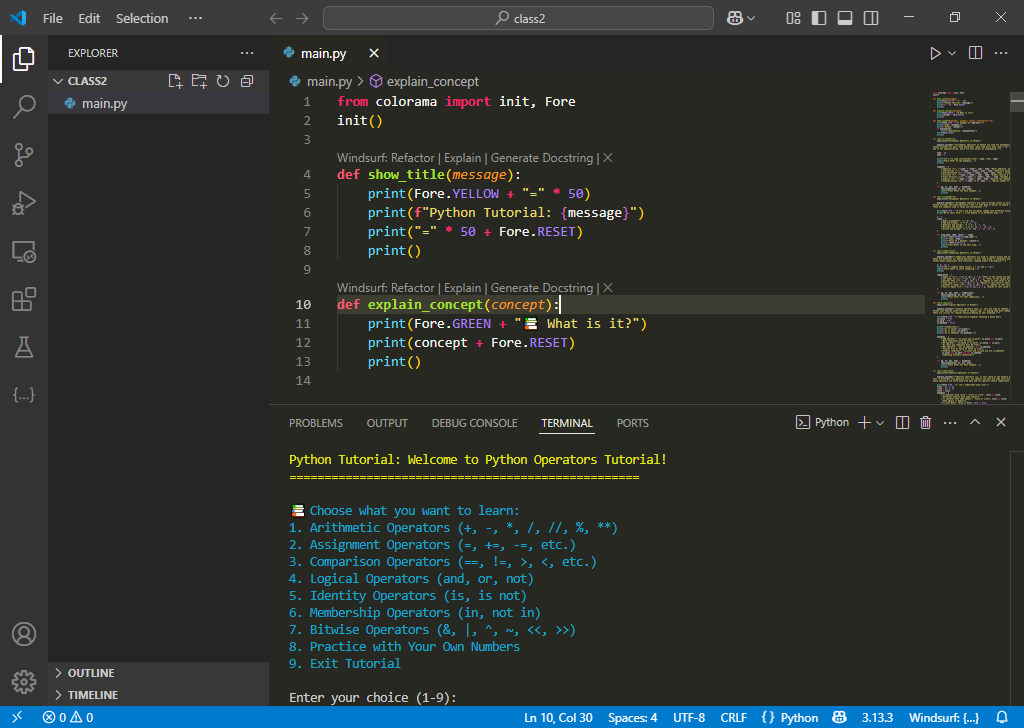Split the terminal panel
This screenshot has height=728, width=1024.
click(x=902, y=422)
